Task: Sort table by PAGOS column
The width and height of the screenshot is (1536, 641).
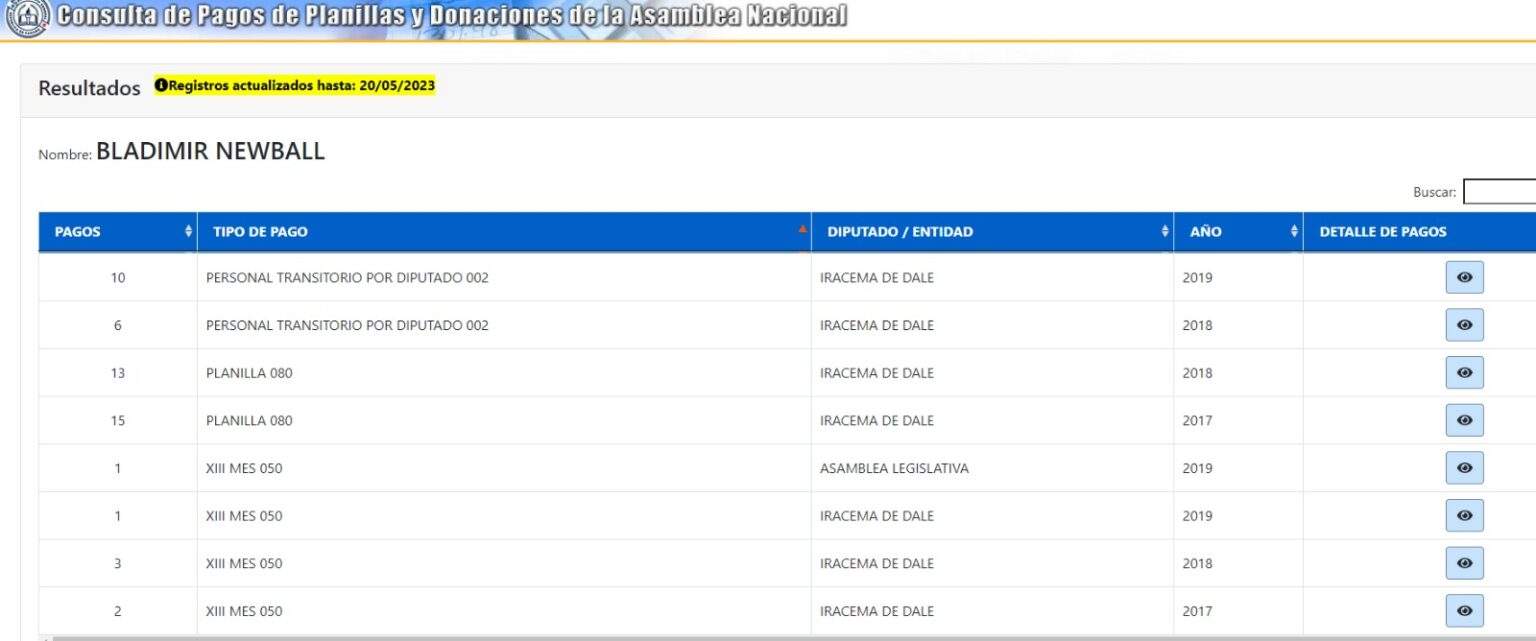Action: pyautogui.click(x=118, y=232)
